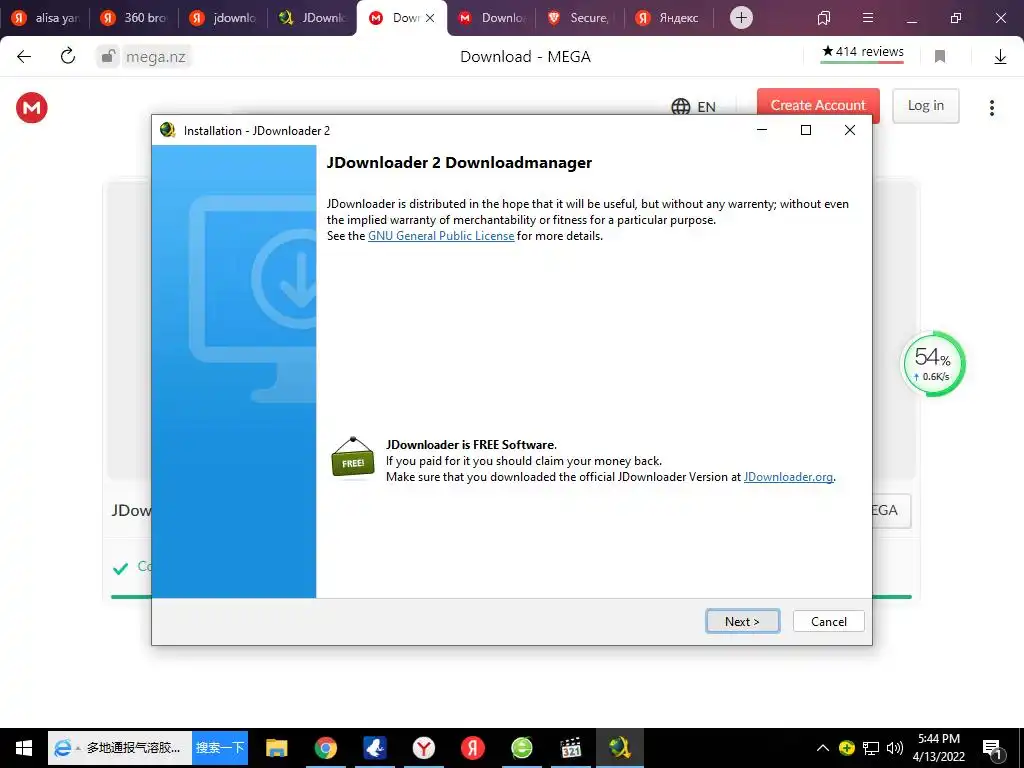This screenshot has height=768, width=1024.
Task: Show hidden system tray icons
Action: click(823, 748)
